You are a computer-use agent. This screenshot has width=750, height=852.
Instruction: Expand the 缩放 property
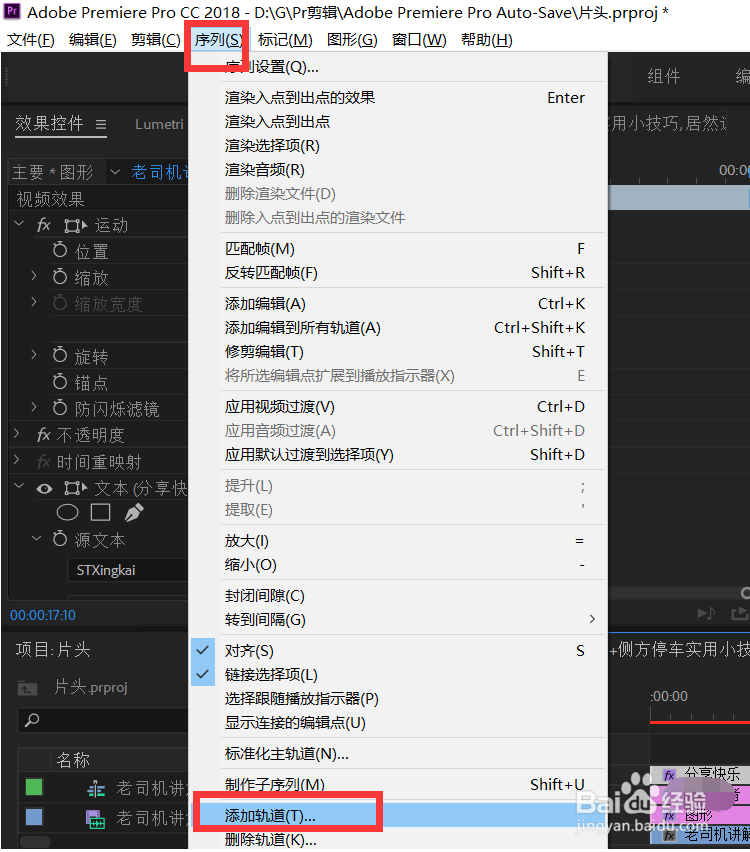point(34,276)
